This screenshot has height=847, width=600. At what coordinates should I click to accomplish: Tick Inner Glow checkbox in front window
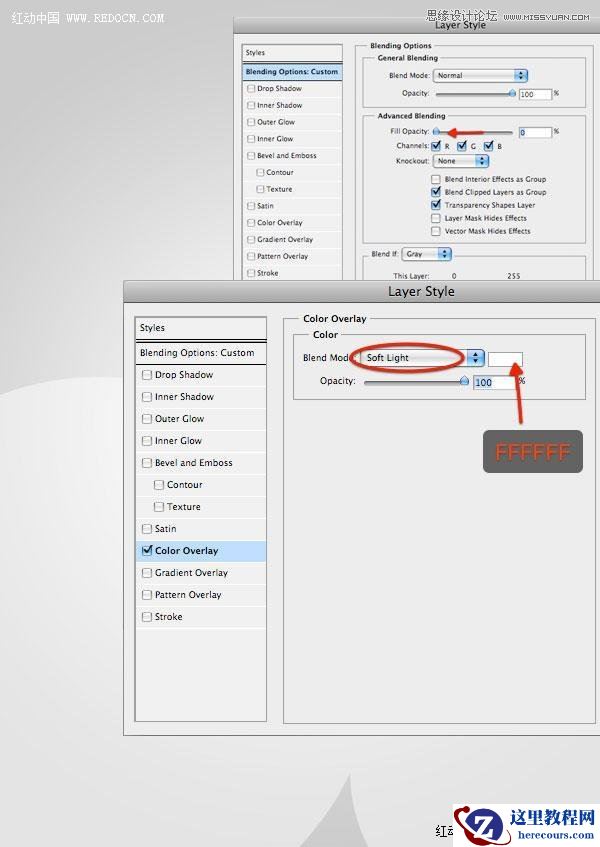[x=146, y=441]
